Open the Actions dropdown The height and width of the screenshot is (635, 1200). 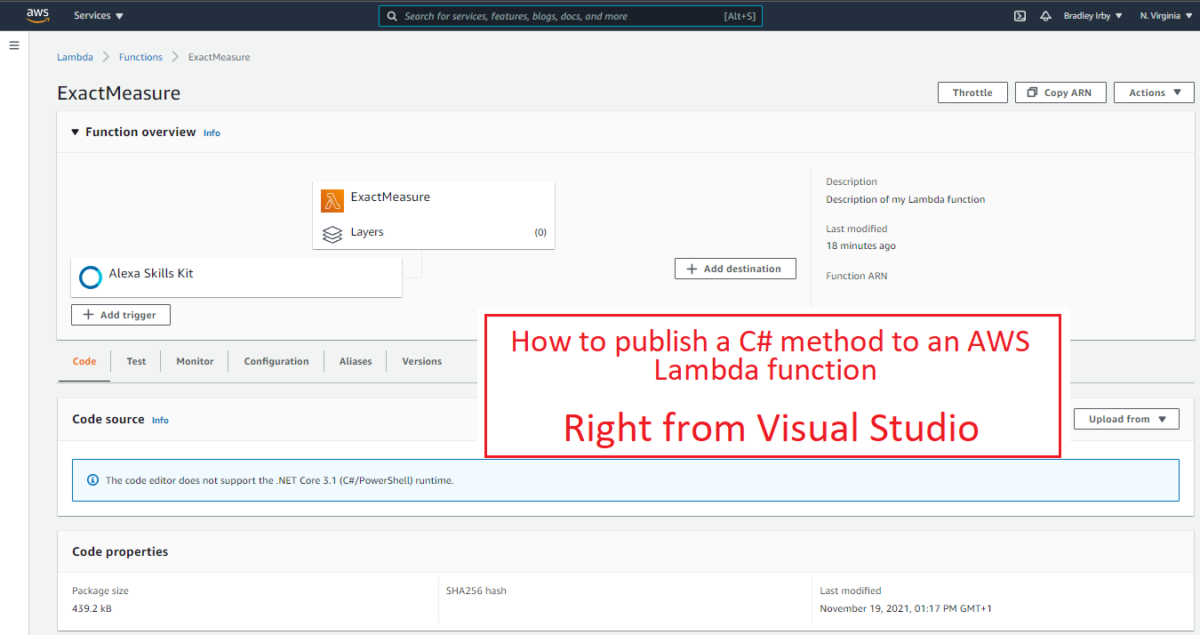point(1154,92)
